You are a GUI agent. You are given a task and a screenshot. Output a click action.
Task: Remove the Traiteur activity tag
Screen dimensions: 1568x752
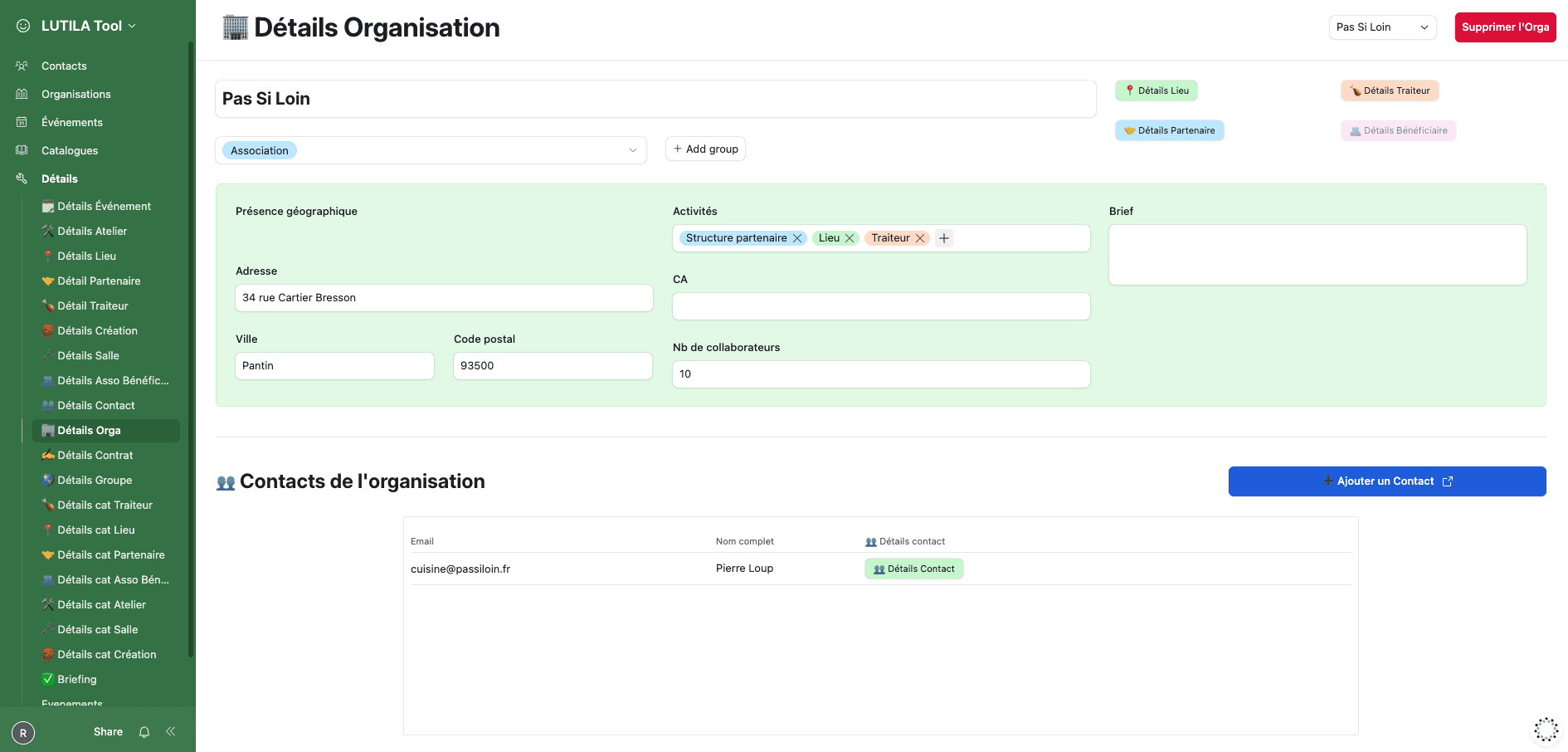pyautogui.click(x=920, y=238)
